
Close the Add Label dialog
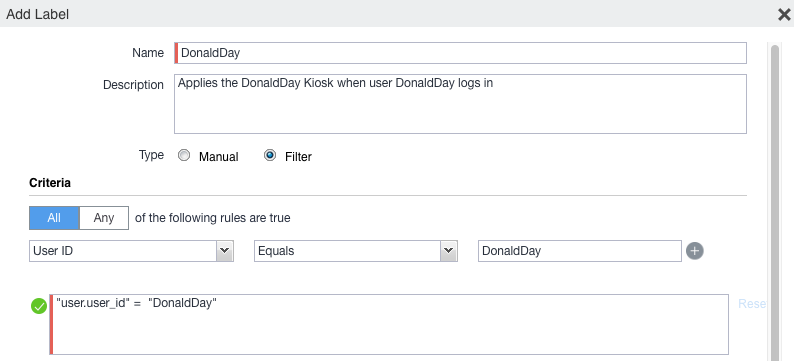point(784,15)
